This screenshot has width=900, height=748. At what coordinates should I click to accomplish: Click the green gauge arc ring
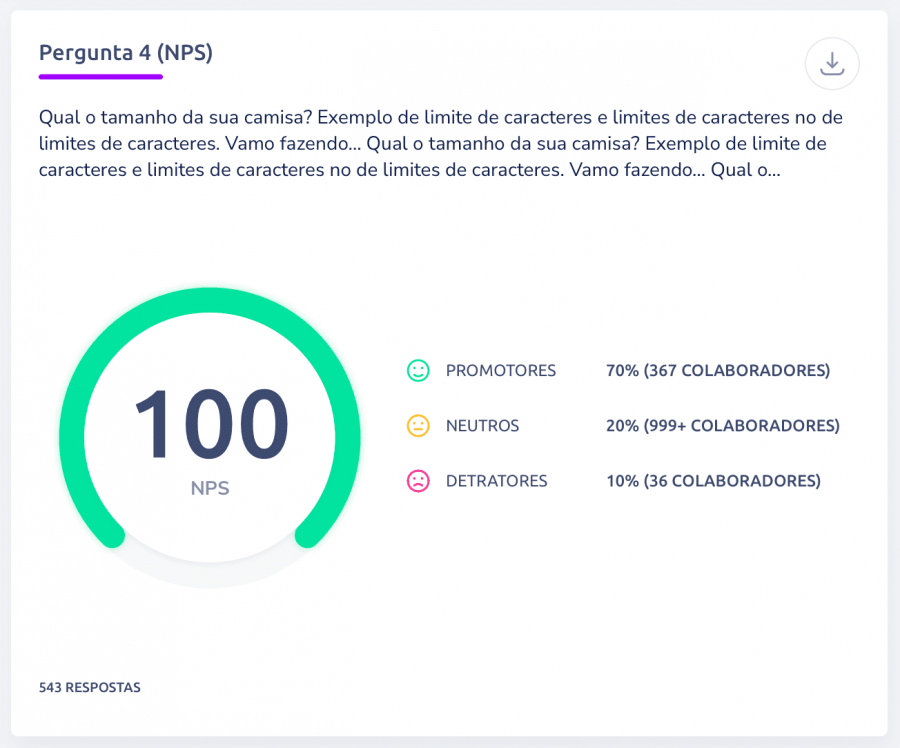point(210,300)
